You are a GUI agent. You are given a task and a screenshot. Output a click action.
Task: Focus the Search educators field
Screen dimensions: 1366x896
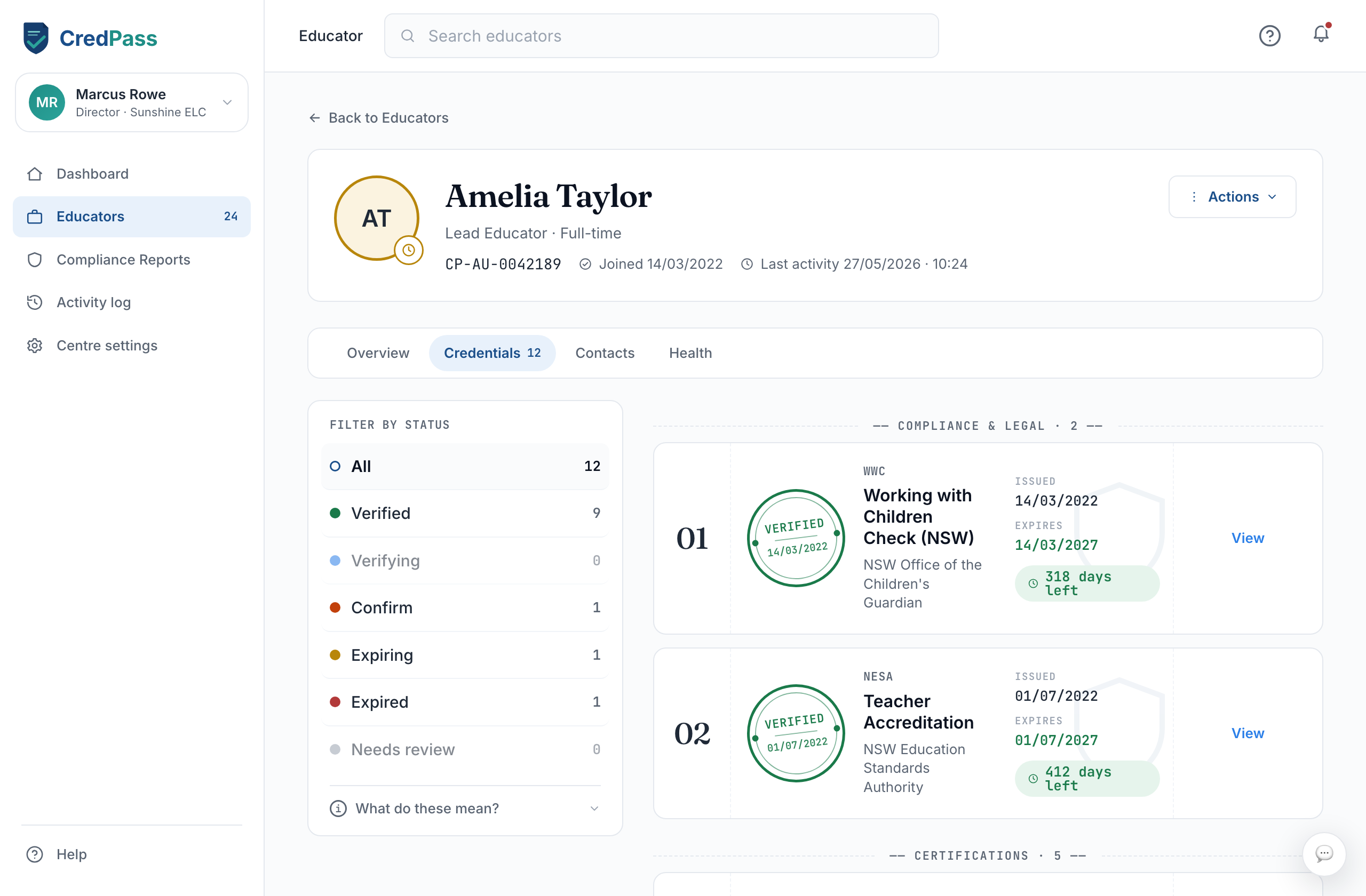click(661, 36)
